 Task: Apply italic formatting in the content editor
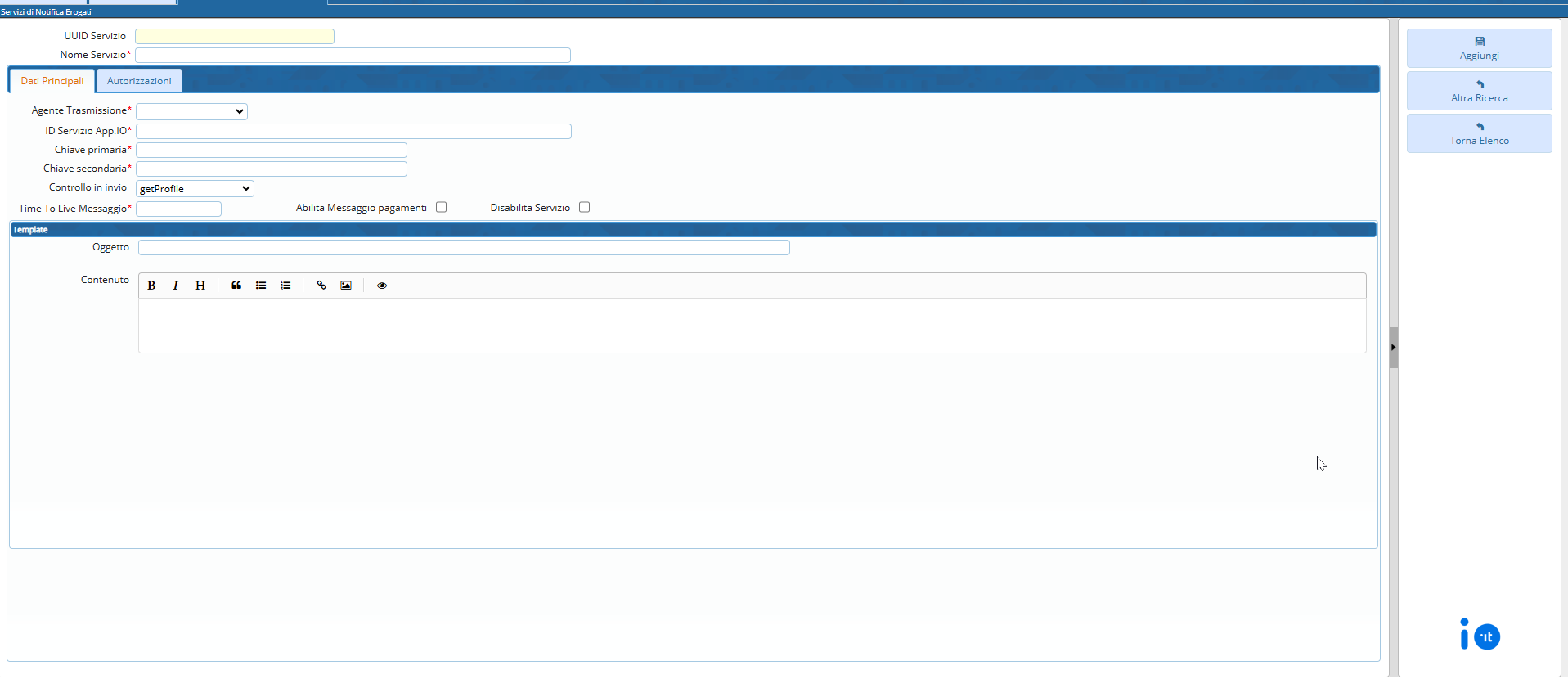175,286
